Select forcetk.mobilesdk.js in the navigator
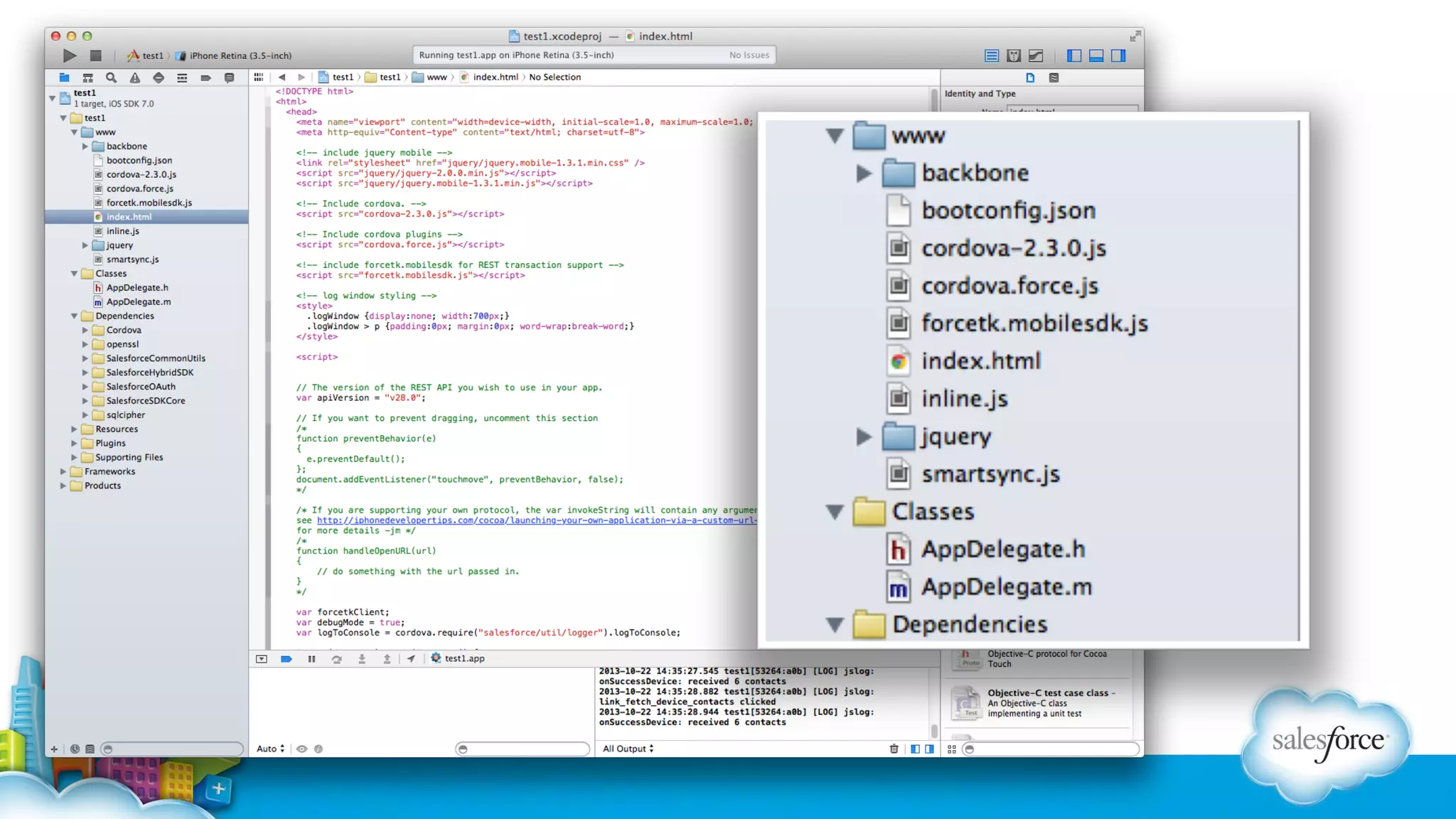 [149, 203]
